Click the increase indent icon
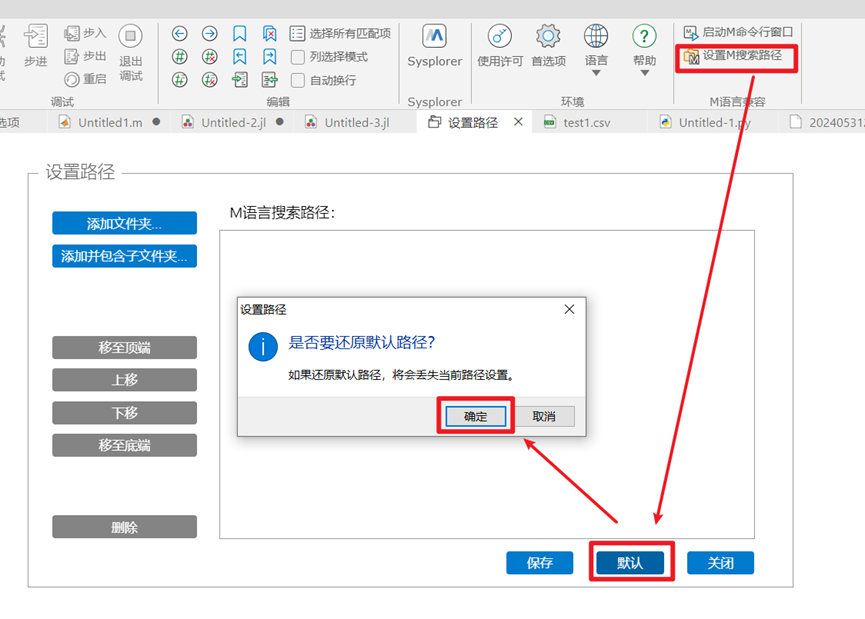865x619 pixels. pyautogui.click(x=239, y=80)
